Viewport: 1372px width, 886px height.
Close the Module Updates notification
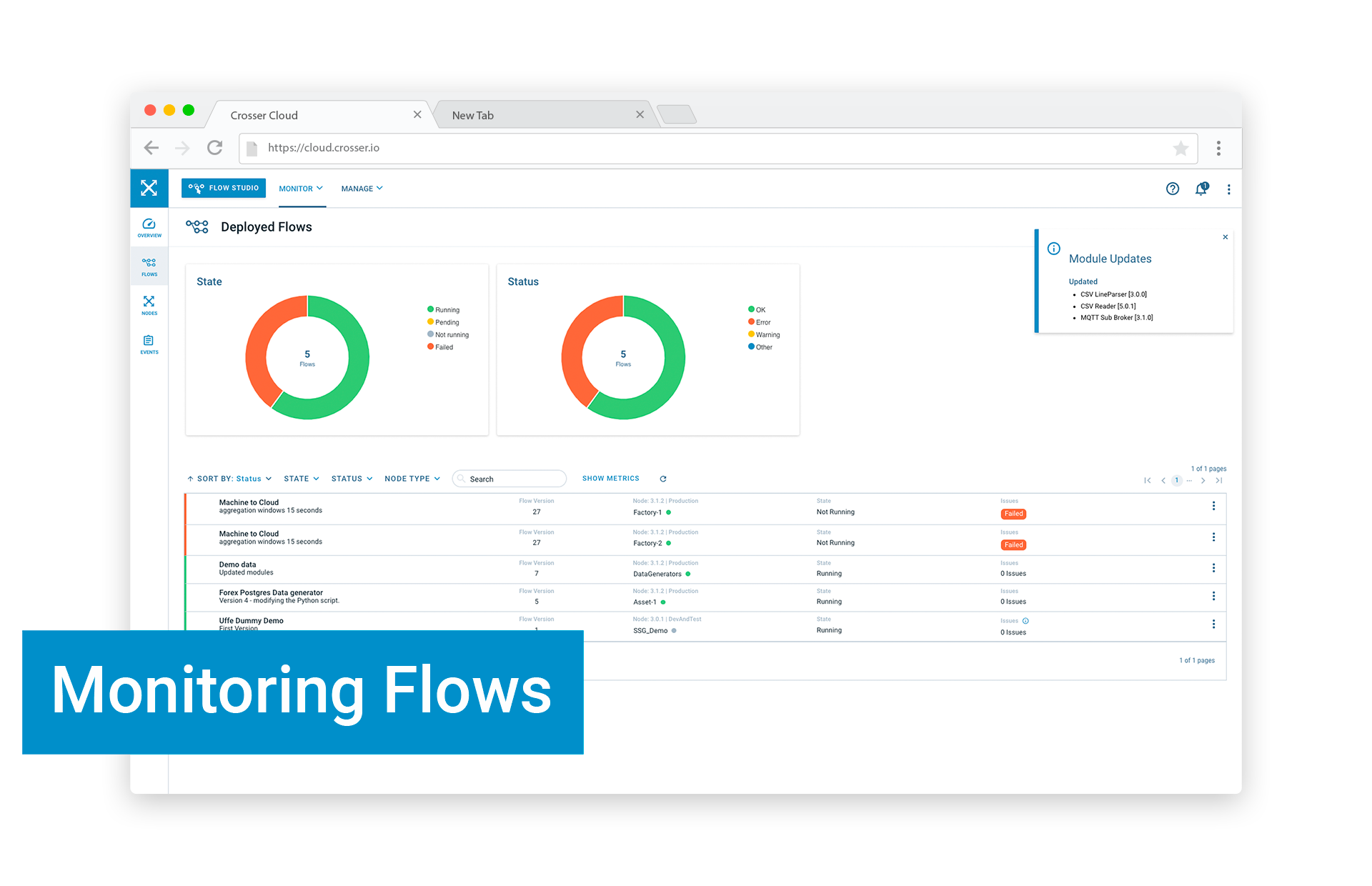pos(1226,237)
